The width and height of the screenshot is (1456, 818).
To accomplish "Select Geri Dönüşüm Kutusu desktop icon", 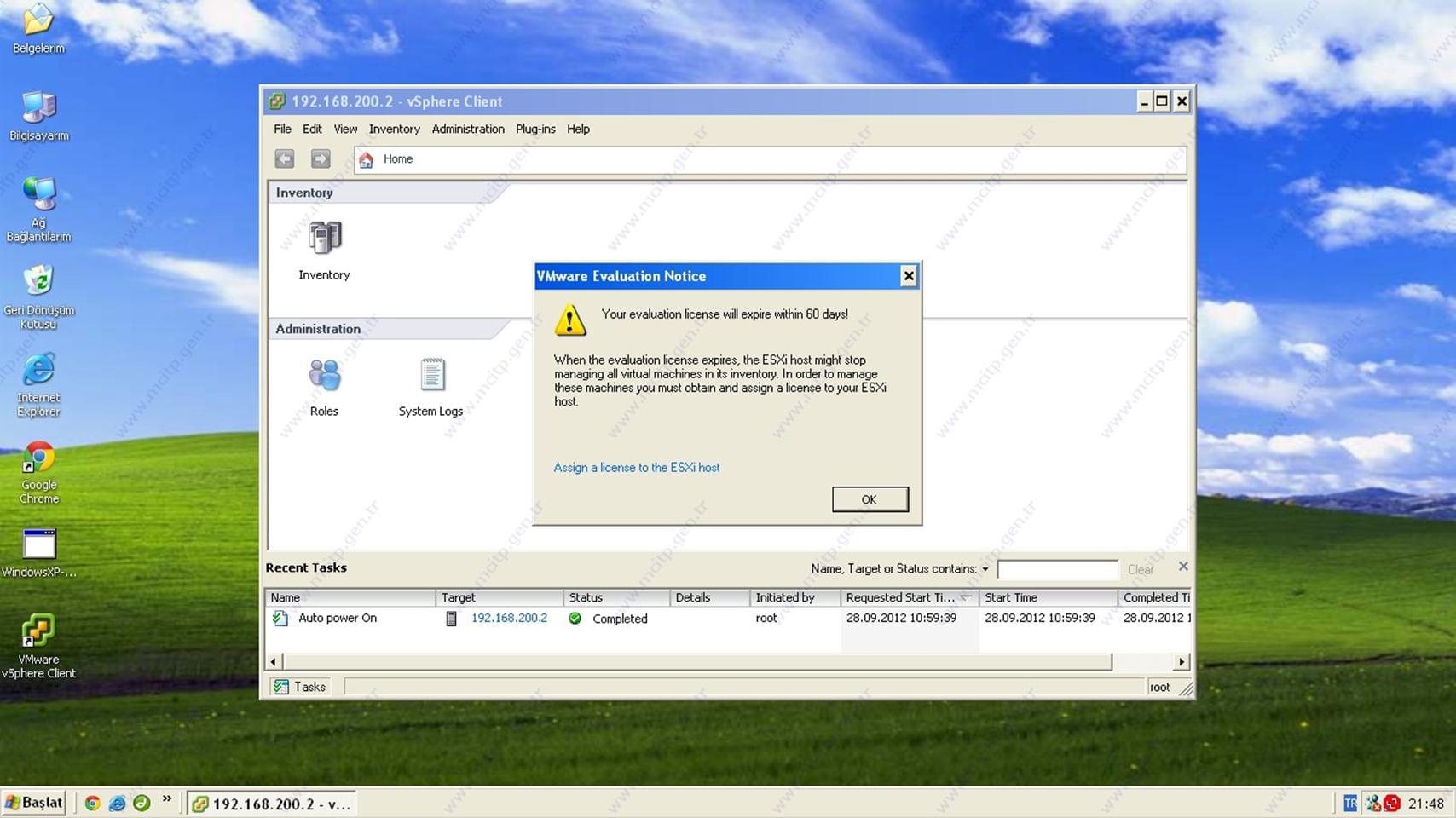I will [x=38, y=281].
